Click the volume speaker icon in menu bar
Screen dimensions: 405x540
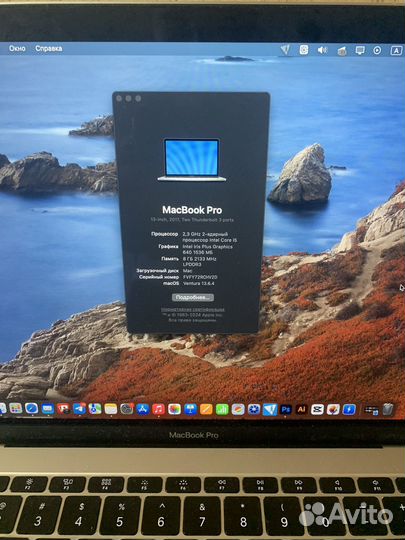[322, 50]
